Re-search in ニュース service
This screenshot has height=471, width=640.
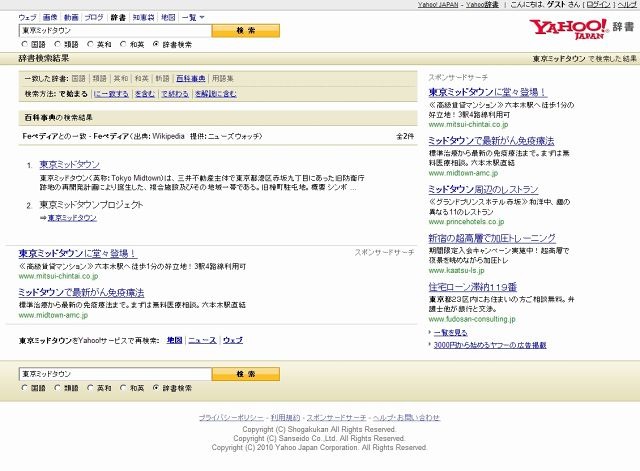pos(202,340)
